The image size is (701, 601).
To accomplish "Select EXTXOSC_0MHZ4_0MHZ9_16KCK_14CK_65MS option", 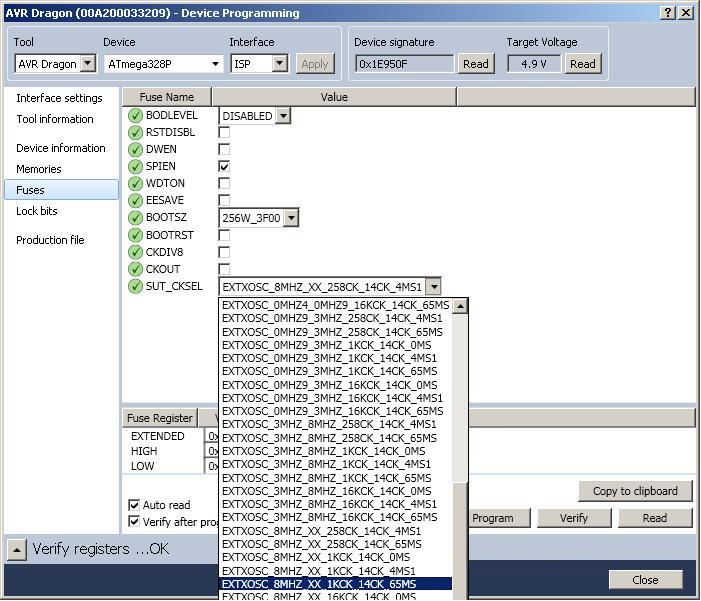I will (x=335, y=305).
